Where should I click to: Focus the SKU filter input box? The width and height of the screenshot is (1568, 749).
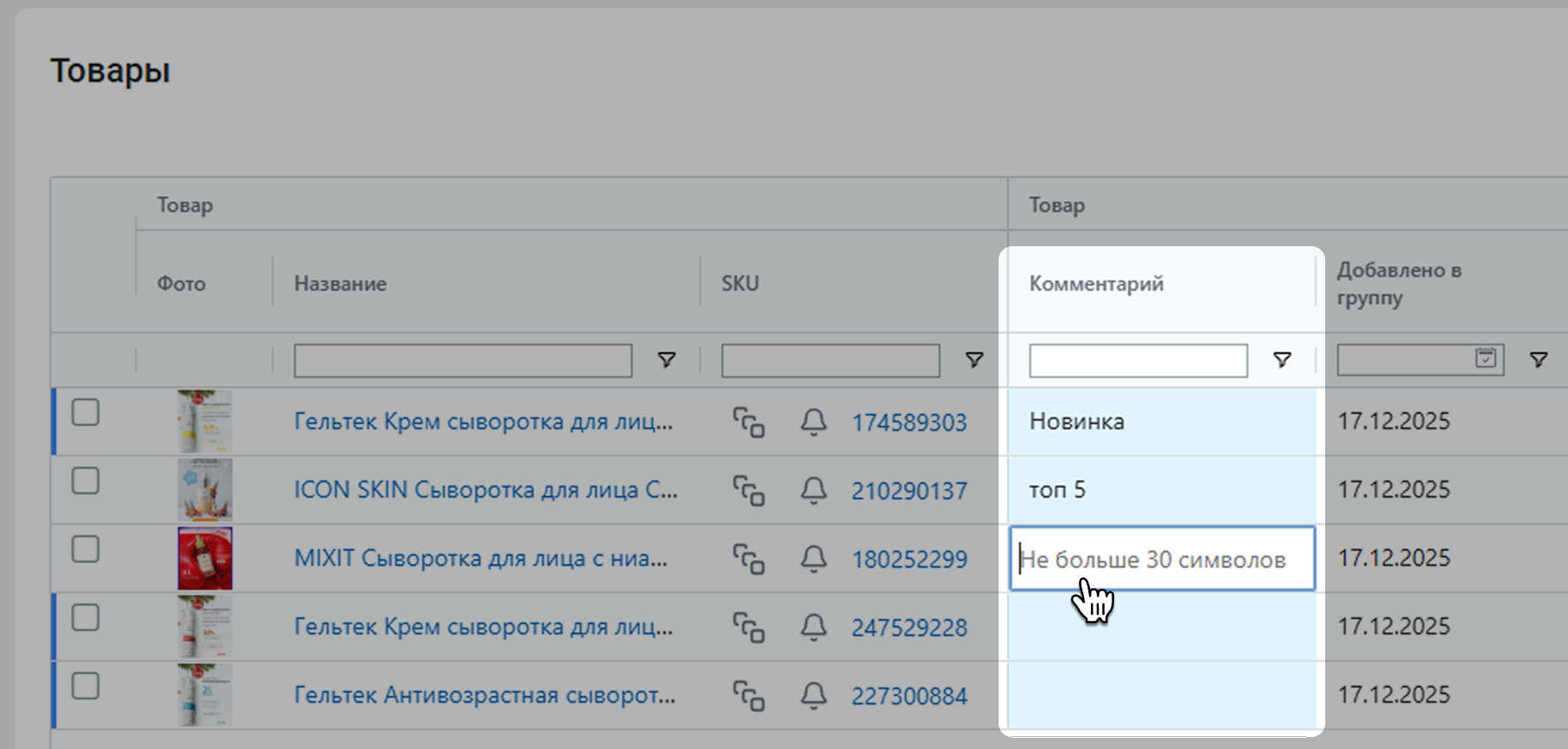[830, 361]
